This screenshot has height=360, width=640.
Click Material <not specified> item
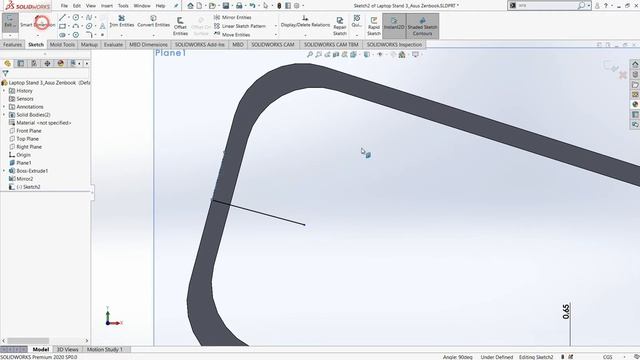coord(43,122)
